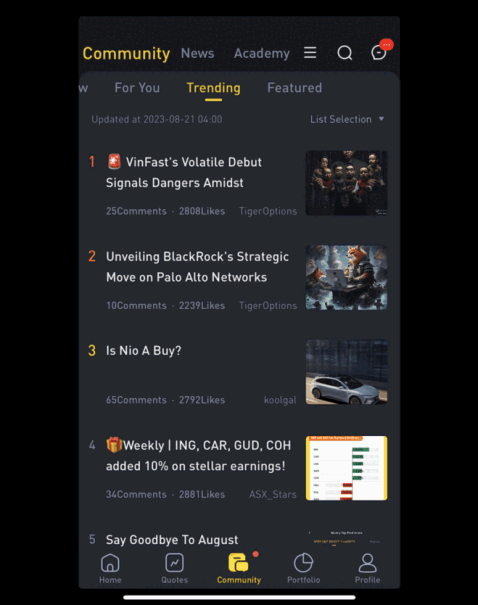Open the messages chat bubble icon
The width and height of the screenshot is (478, 605).
pos(379,52)
